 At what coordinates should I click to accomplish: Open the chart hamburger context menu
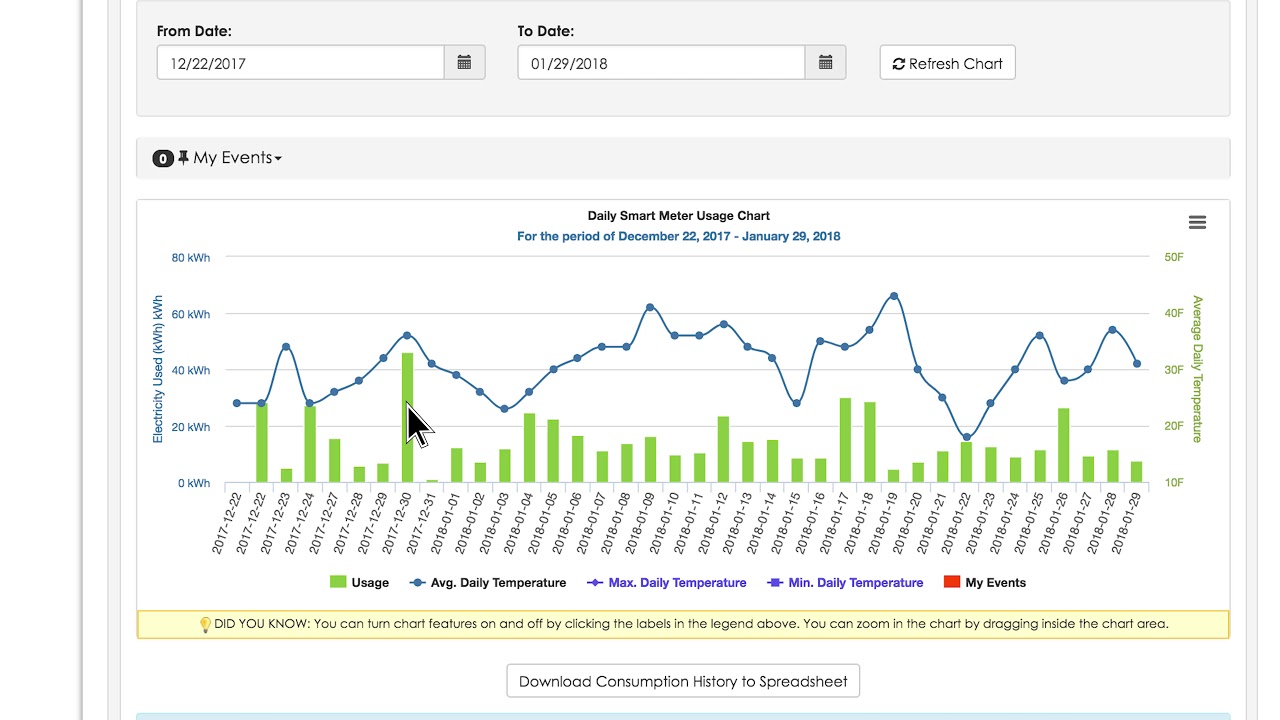pos(1197,222)
